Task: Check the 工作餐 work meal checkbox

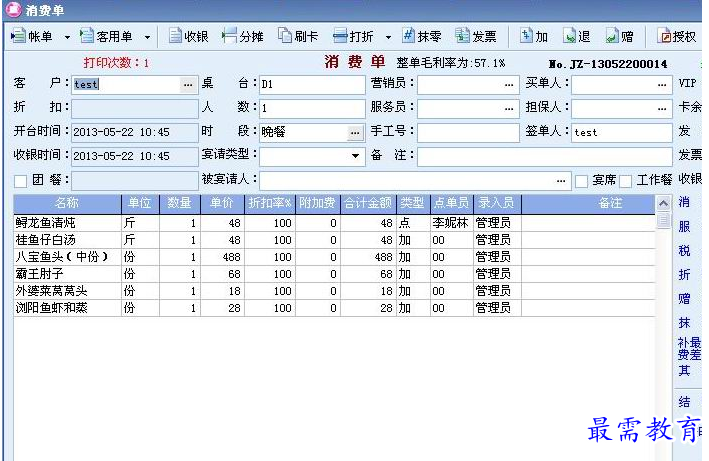Action: click(626, 181)
